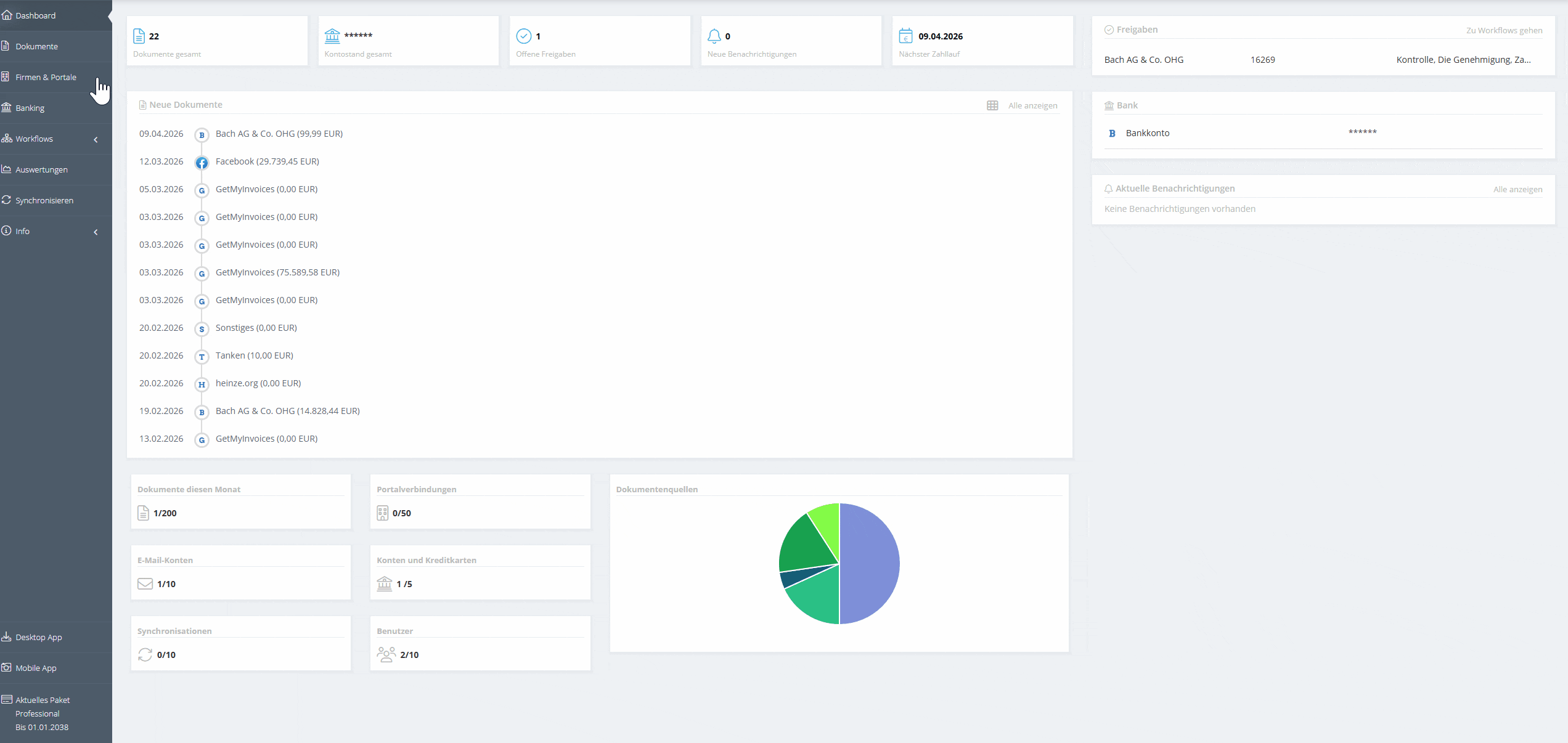Open the Facebook (29.739,45 EUR) document
Image resolution: width=1568 pixels, height=743 pixels.
[267, 161]
